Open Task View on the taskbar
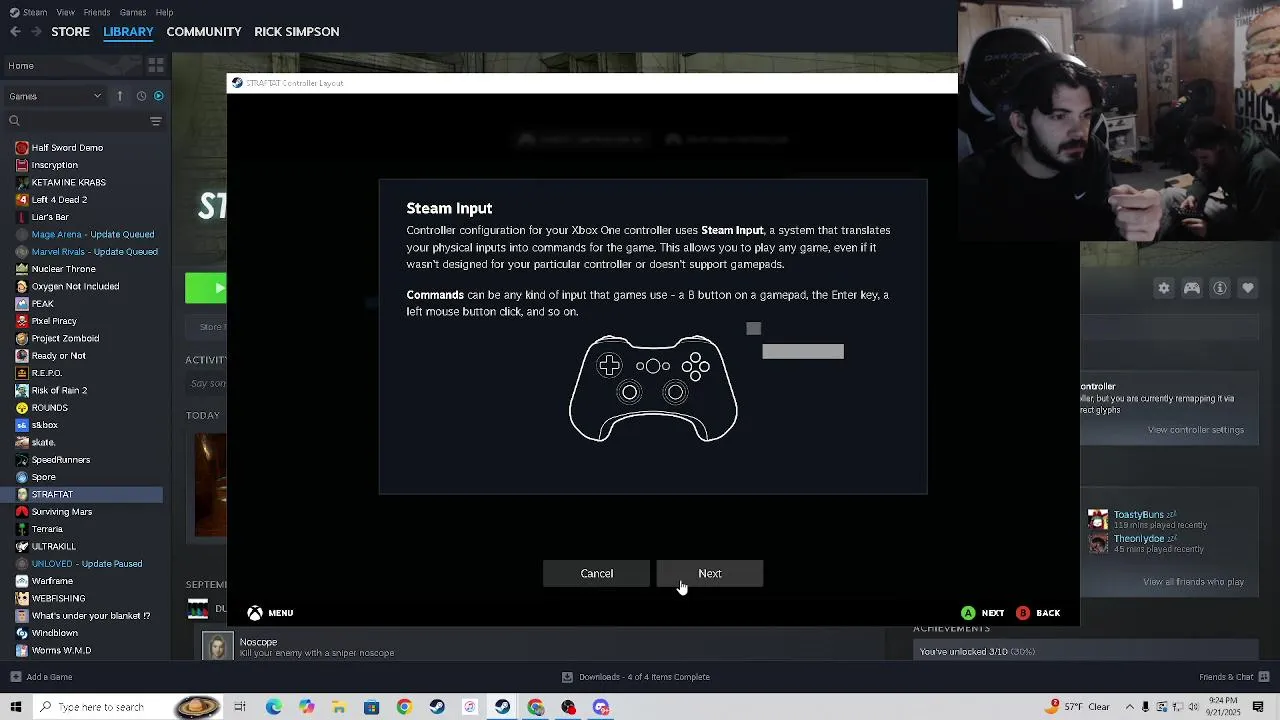The image size is (1280, 720). 240,707
